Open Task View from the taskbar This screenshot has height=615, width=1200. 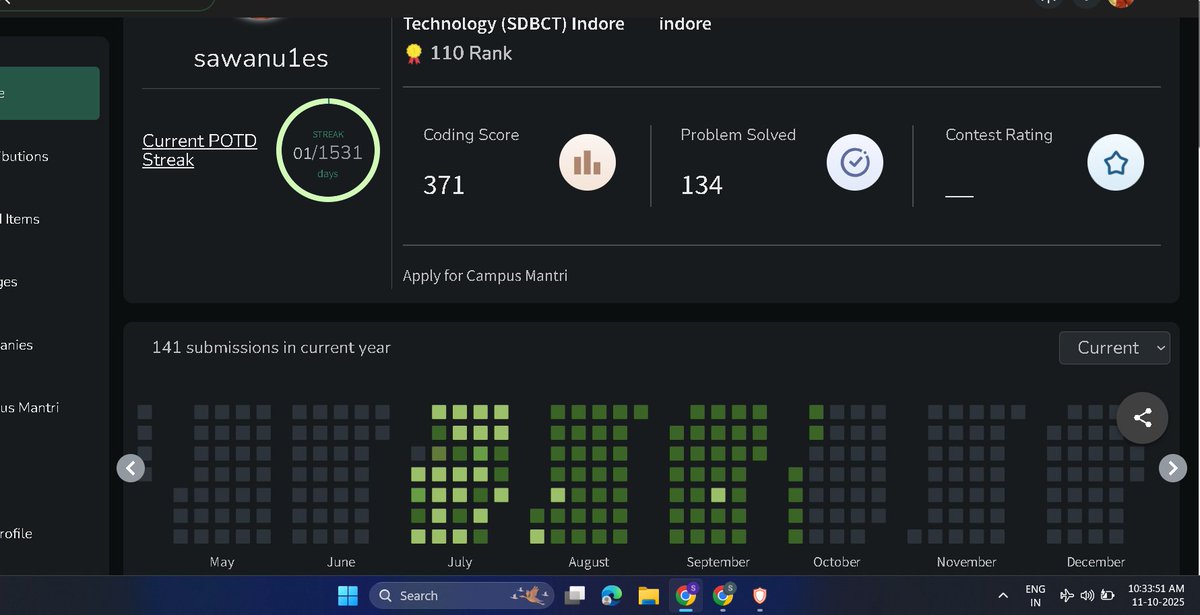pos(575,596)
